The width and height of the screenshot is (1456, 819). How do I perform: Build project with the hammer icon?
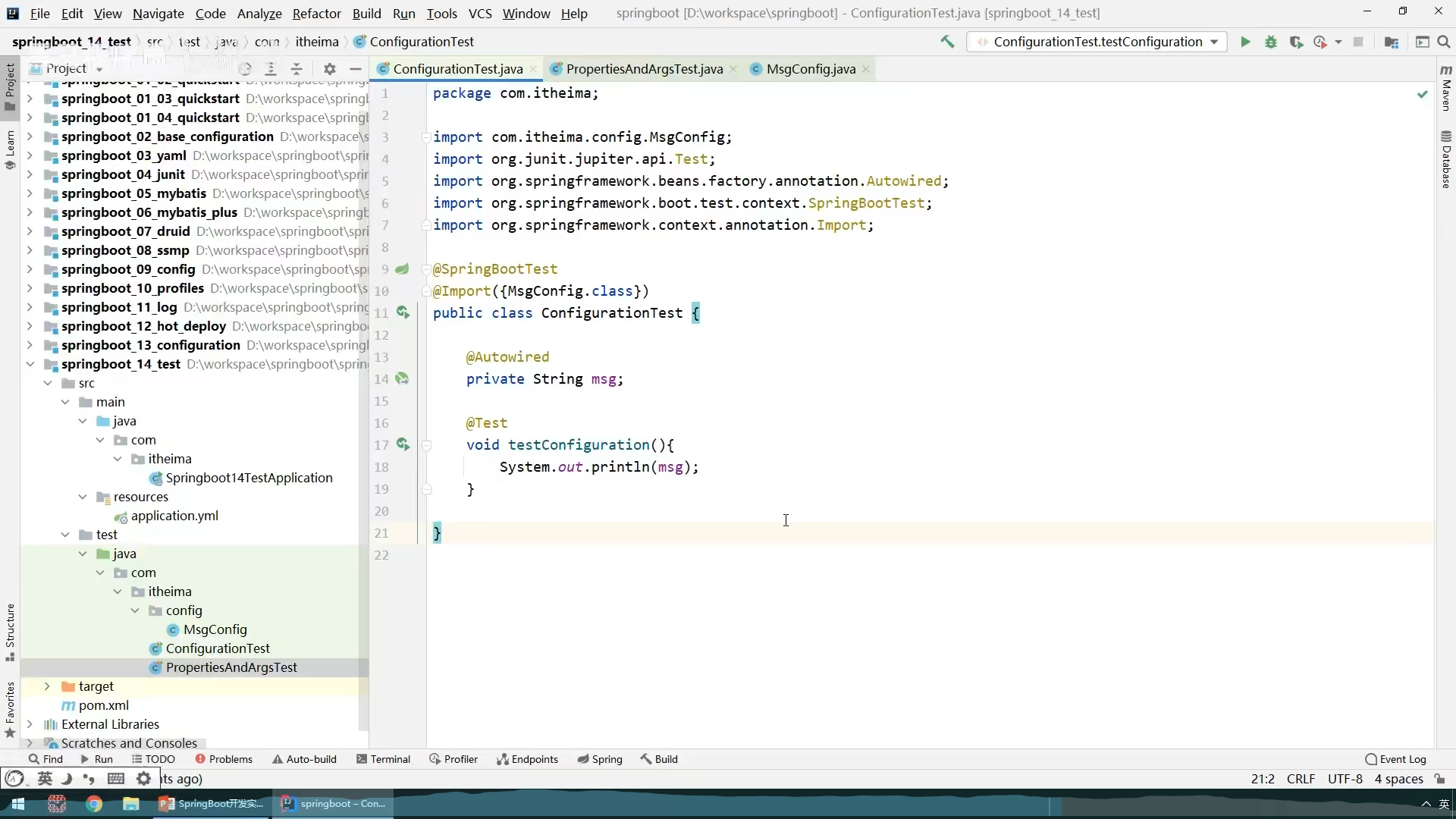(947, 42)
